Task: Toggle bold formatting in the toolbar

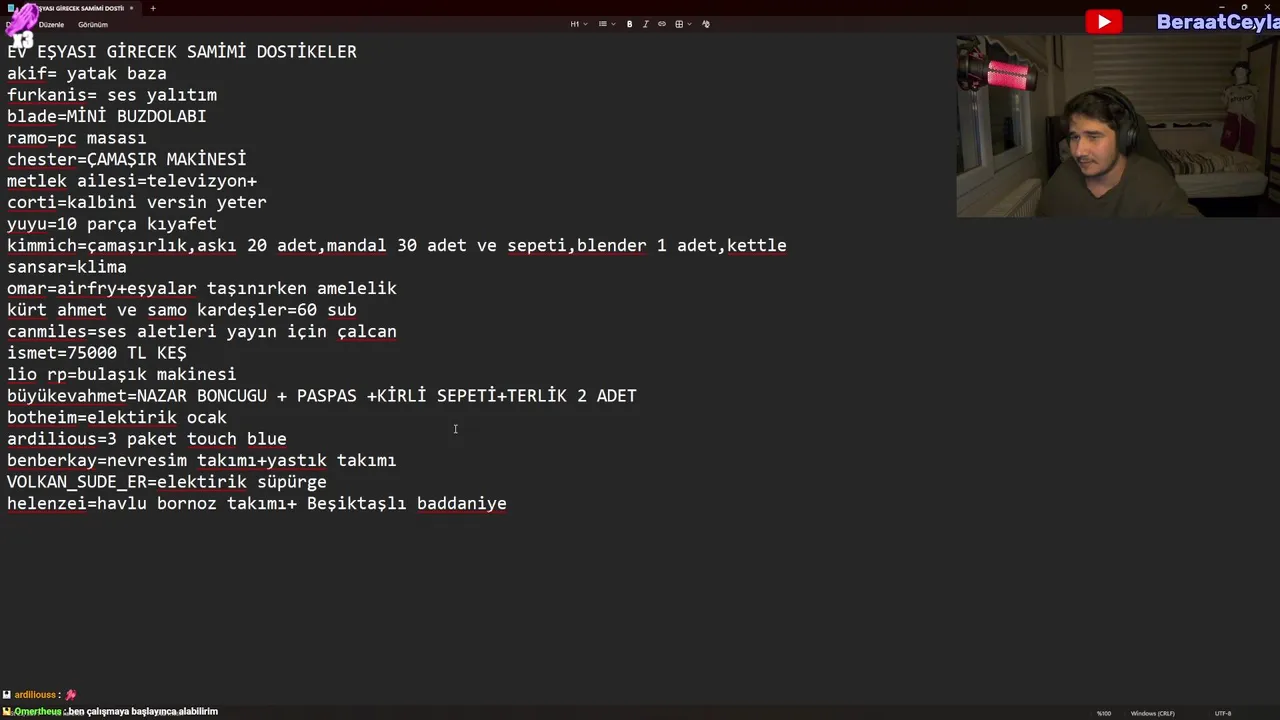Action: 629,24
